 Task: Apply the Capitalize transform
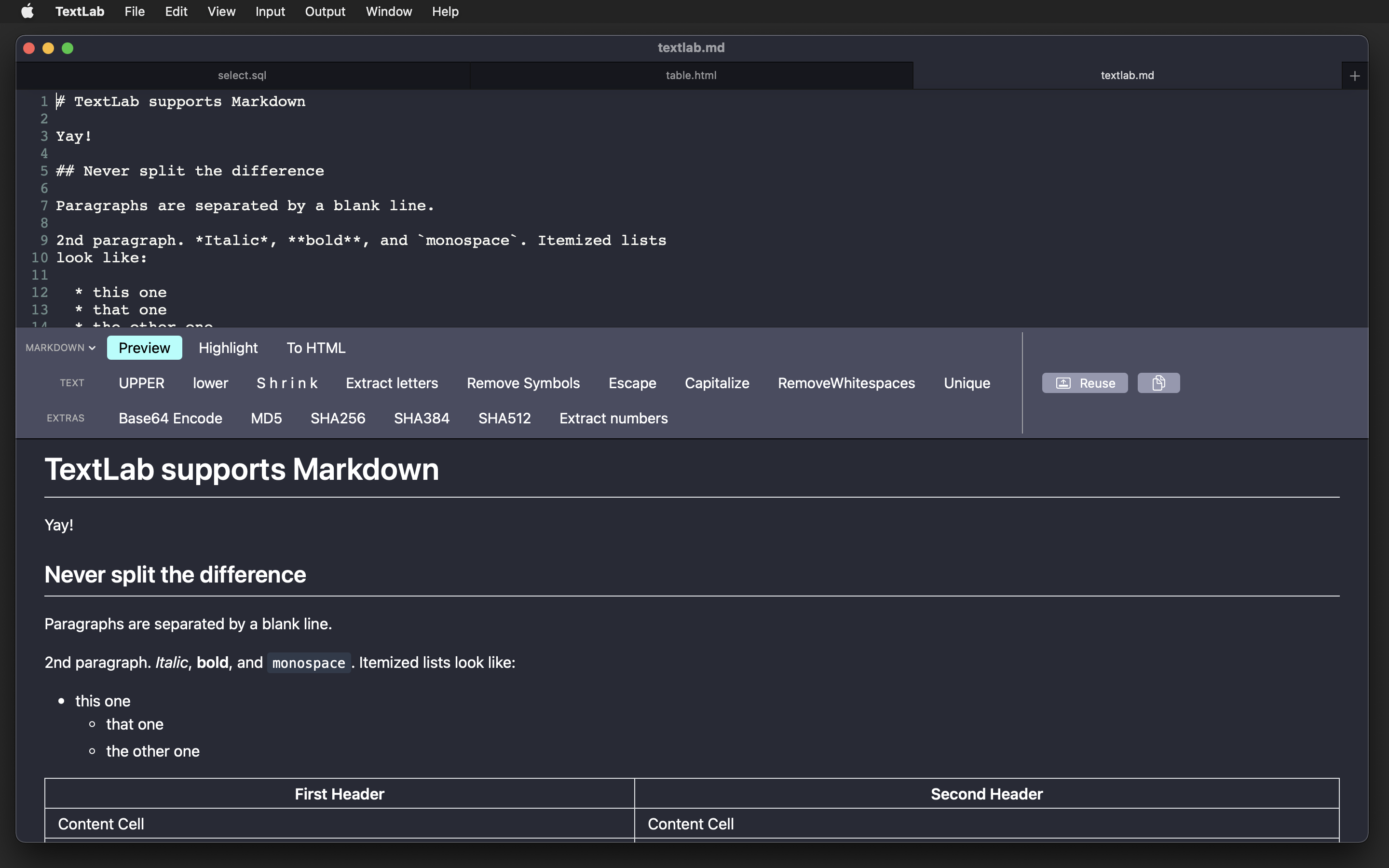(717, 383)
